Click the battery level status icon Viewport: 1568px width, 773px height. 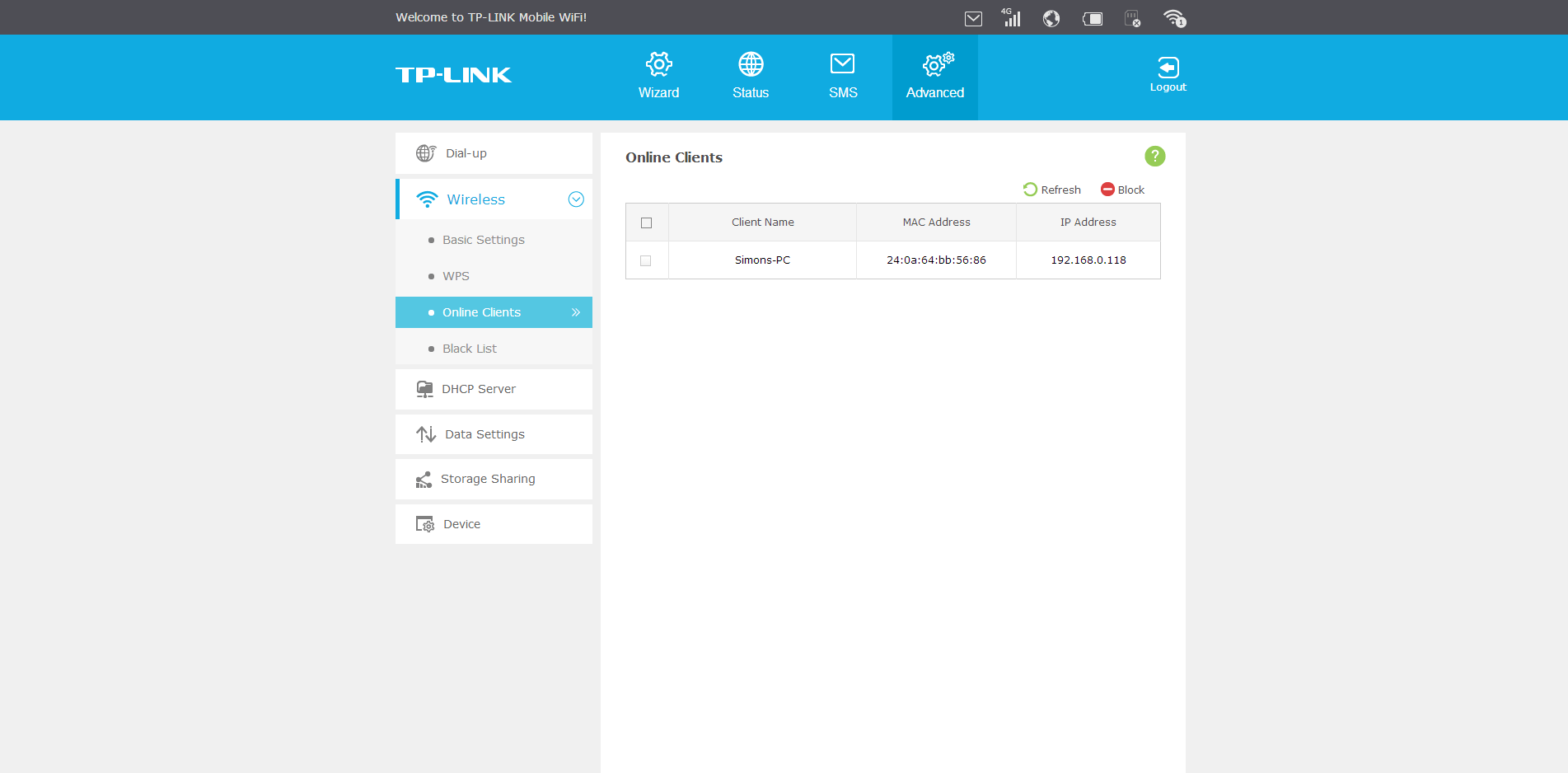click(x=1093, y=18)
